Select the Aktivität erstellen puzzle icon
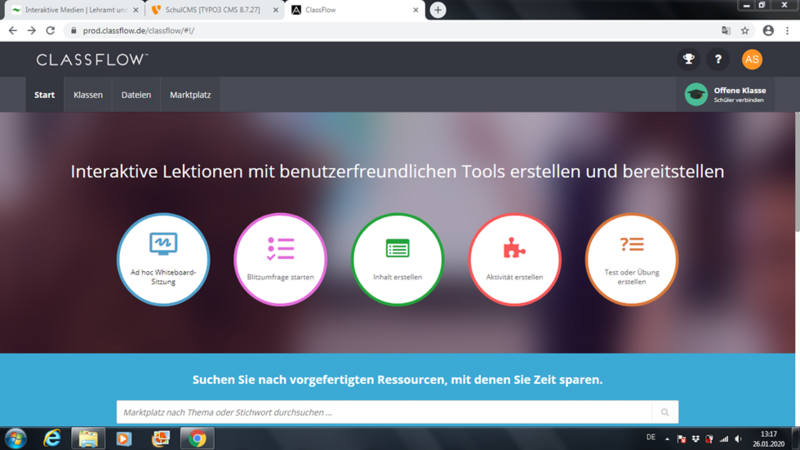The width and height of the screenshot is (800, 450). tap(514, 259)
